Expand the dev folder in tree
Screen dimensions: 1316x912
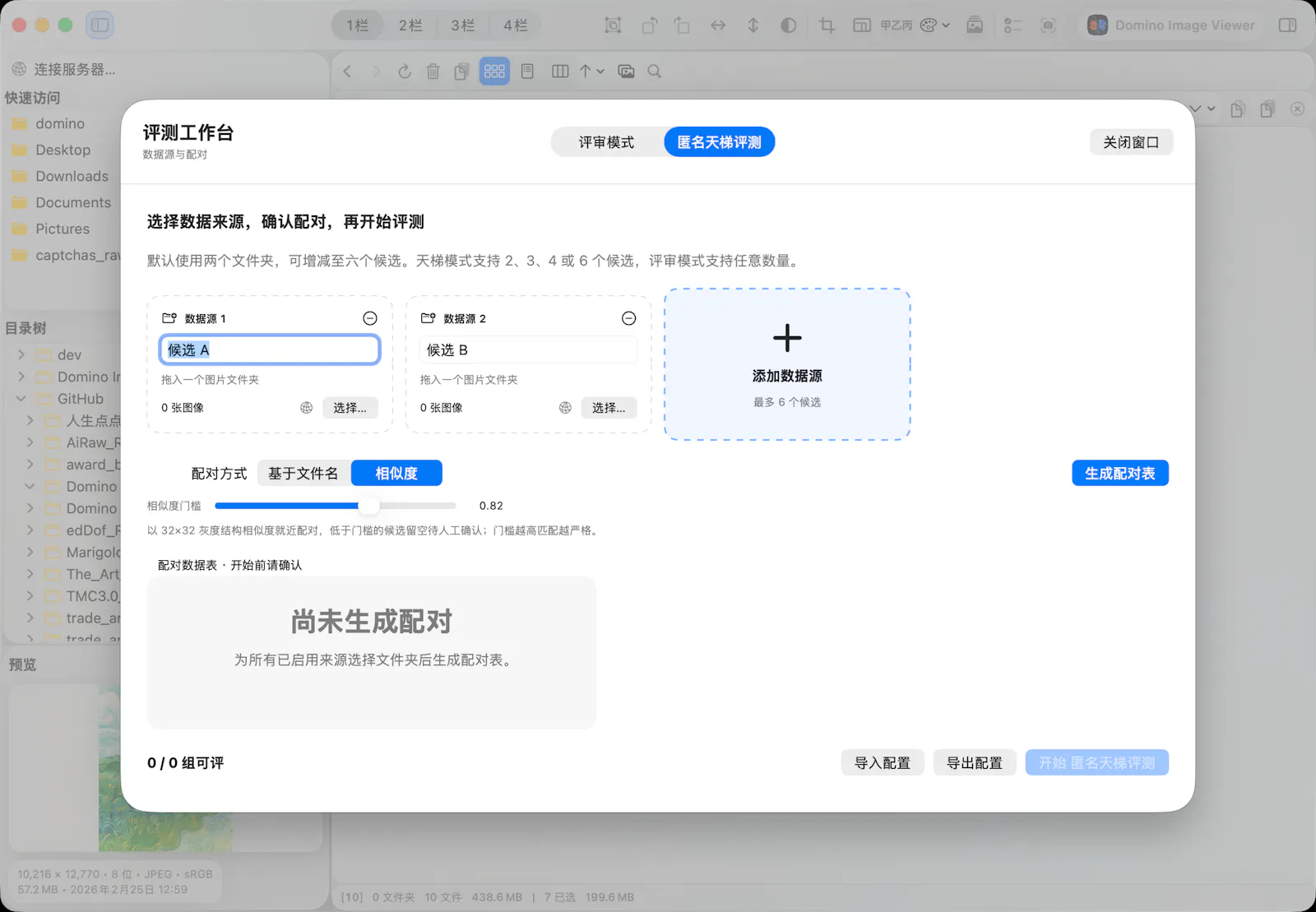pyautogui.click(x=21, y=354)
